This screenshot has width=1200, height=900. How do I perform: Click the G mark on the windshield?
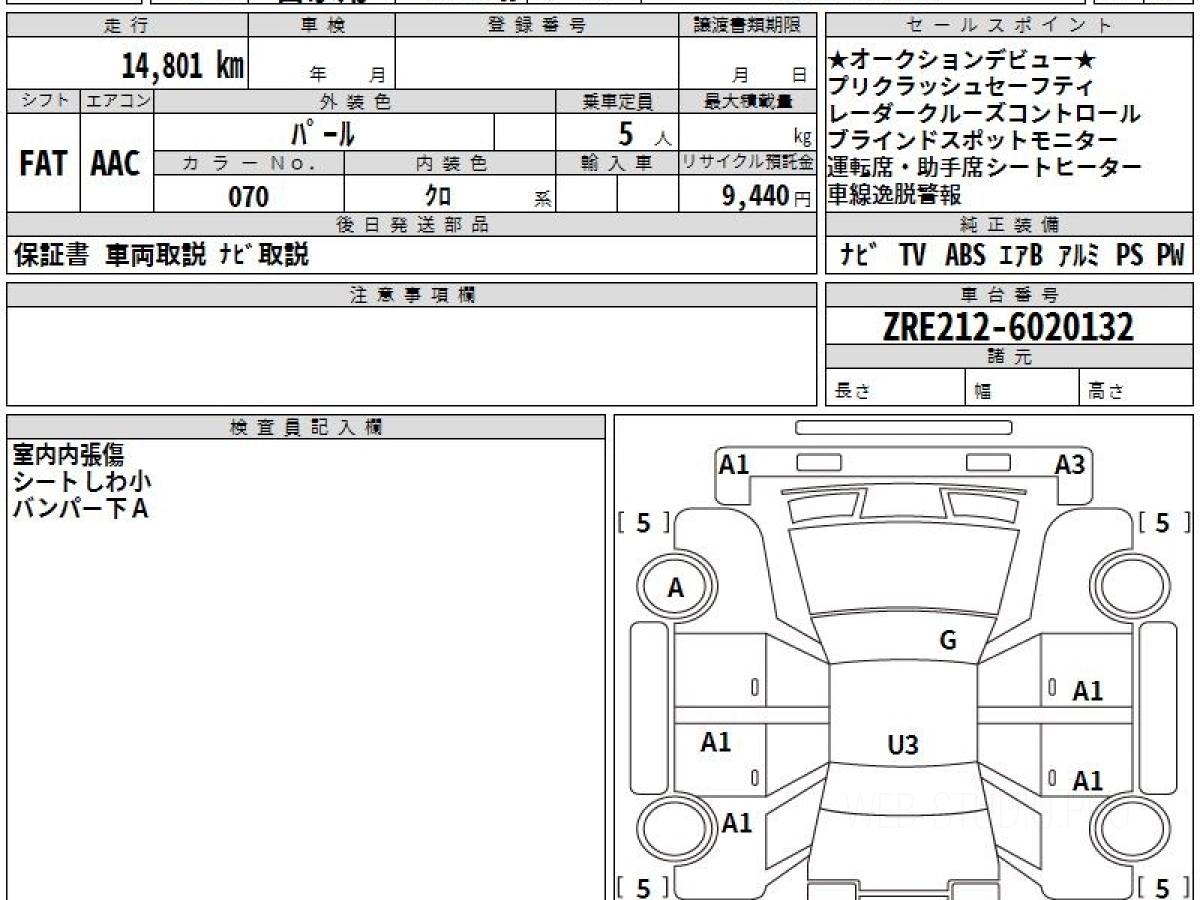pyautogui.click(x=948, y=640)
